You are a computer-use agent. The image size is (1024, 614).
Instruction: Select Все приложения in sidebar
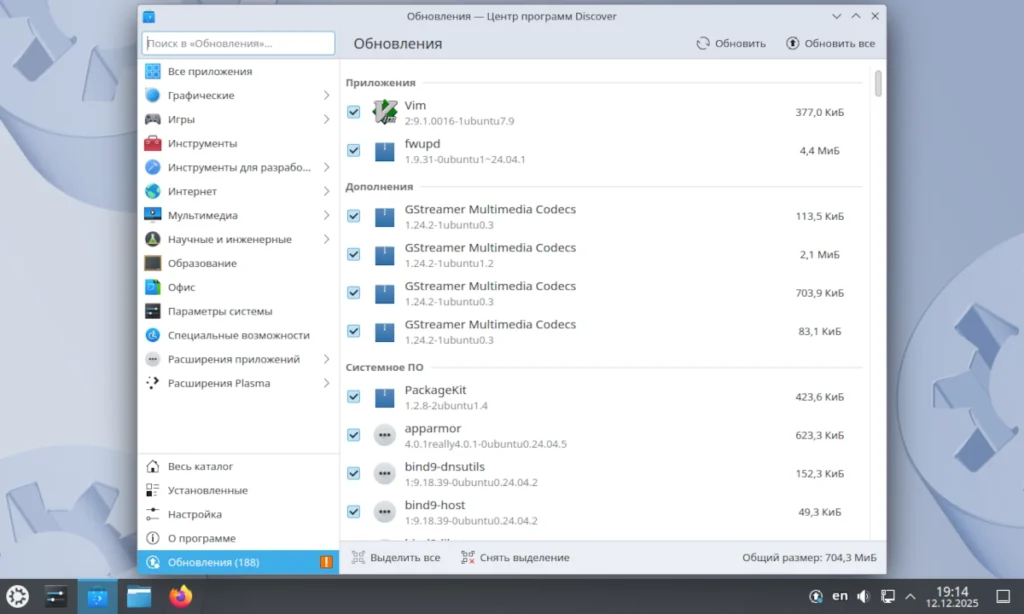coord(238,71)
